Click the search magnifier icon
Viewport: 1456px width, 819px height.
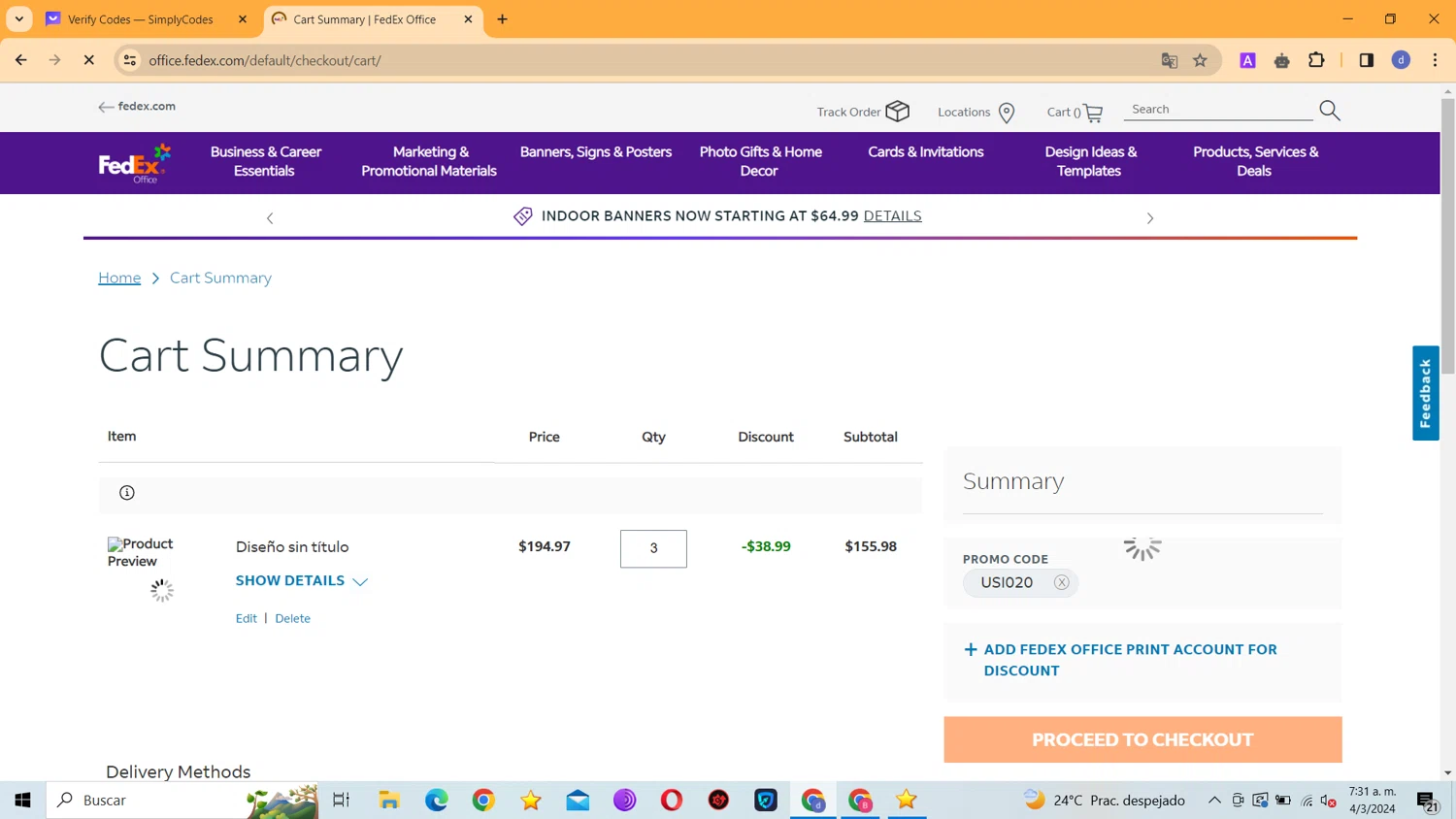[x=1330, y=111]
